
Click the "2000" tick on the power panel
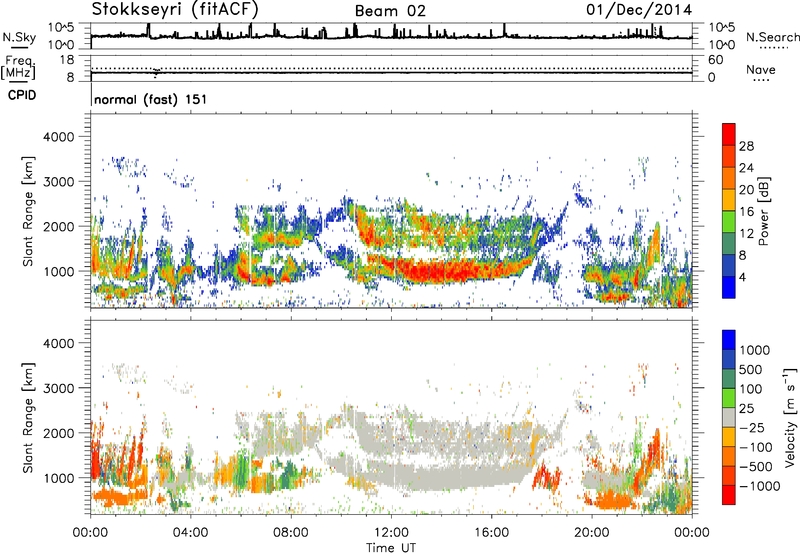58,226
